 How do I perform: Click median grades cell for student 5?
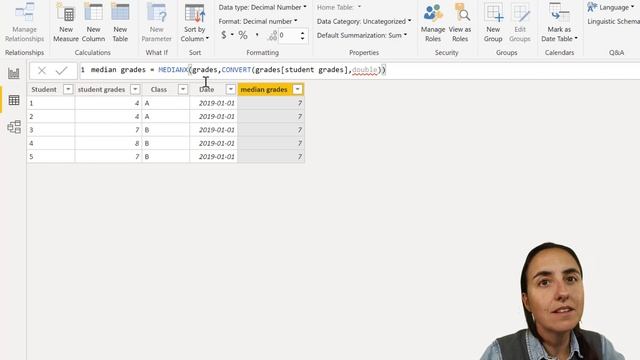pos(271,157)
